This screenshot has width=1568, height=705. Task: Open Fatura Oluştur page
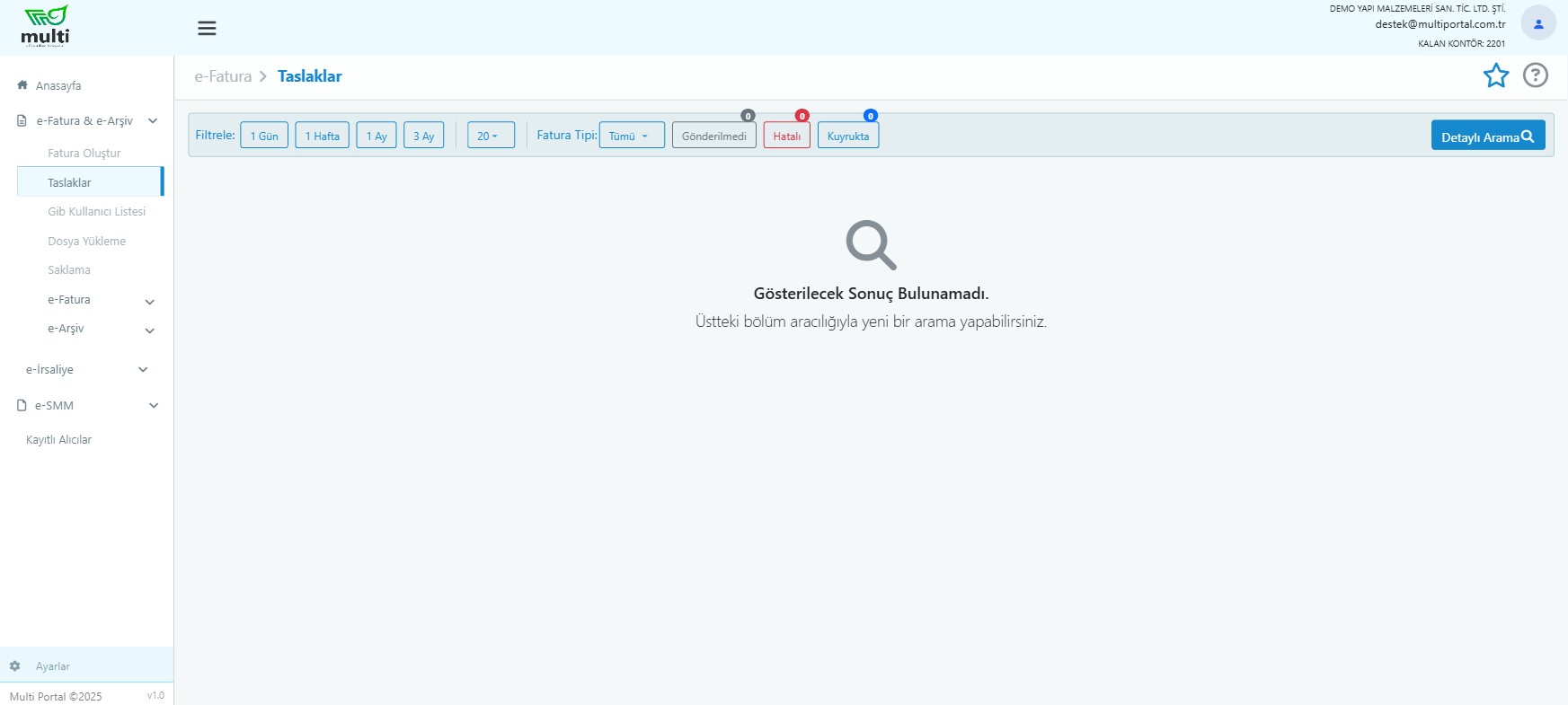point(84,154)
